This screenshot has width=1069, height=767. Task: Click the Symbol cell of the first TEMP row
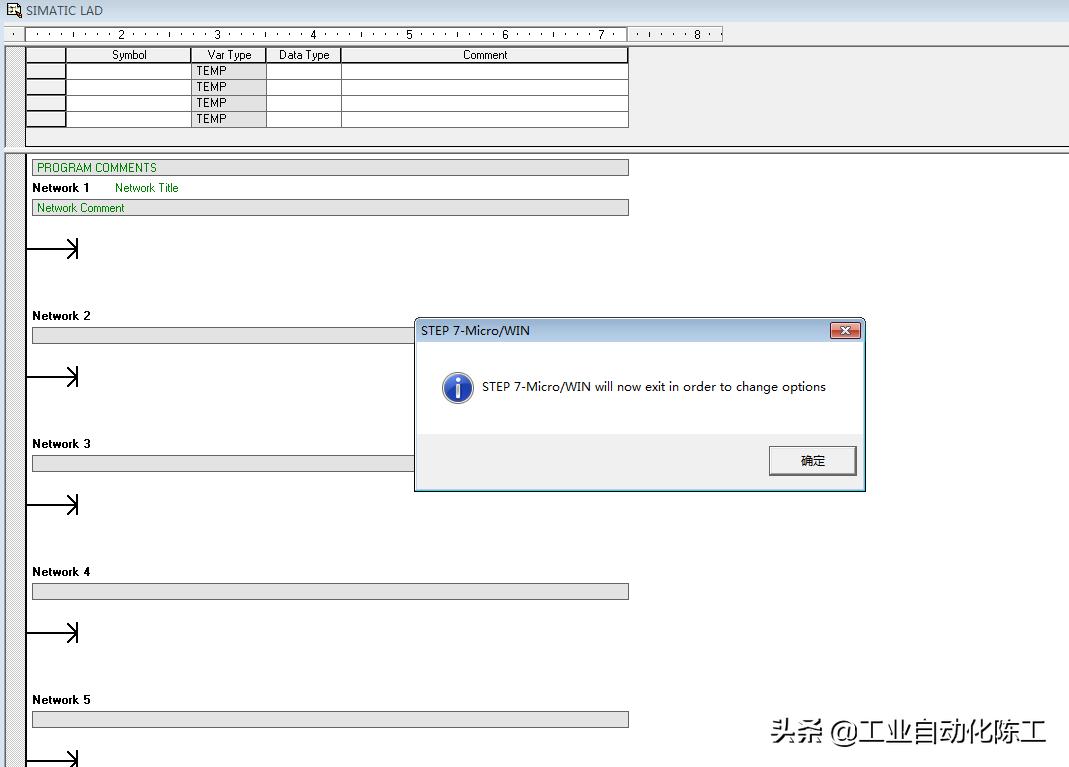(x=128, y=71)
